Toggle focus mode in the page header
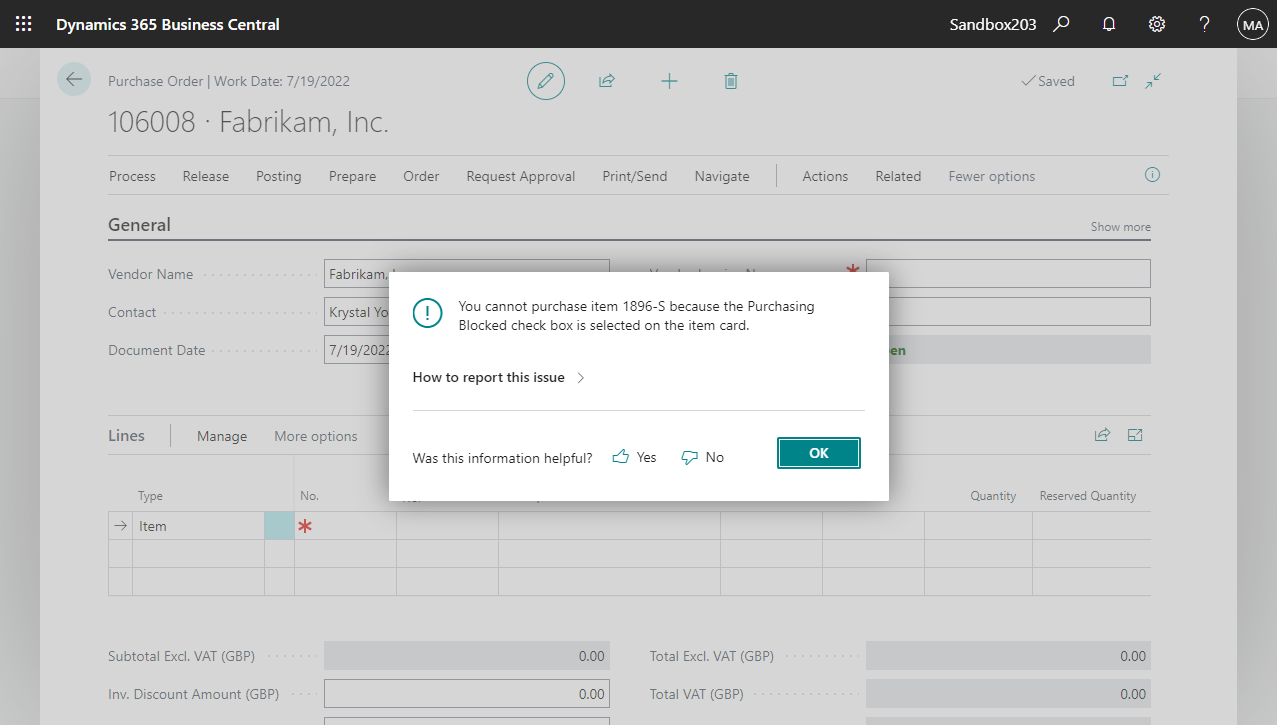Image resolution: width=1277 pixels, height=725 pixels. click(1152, 80)
